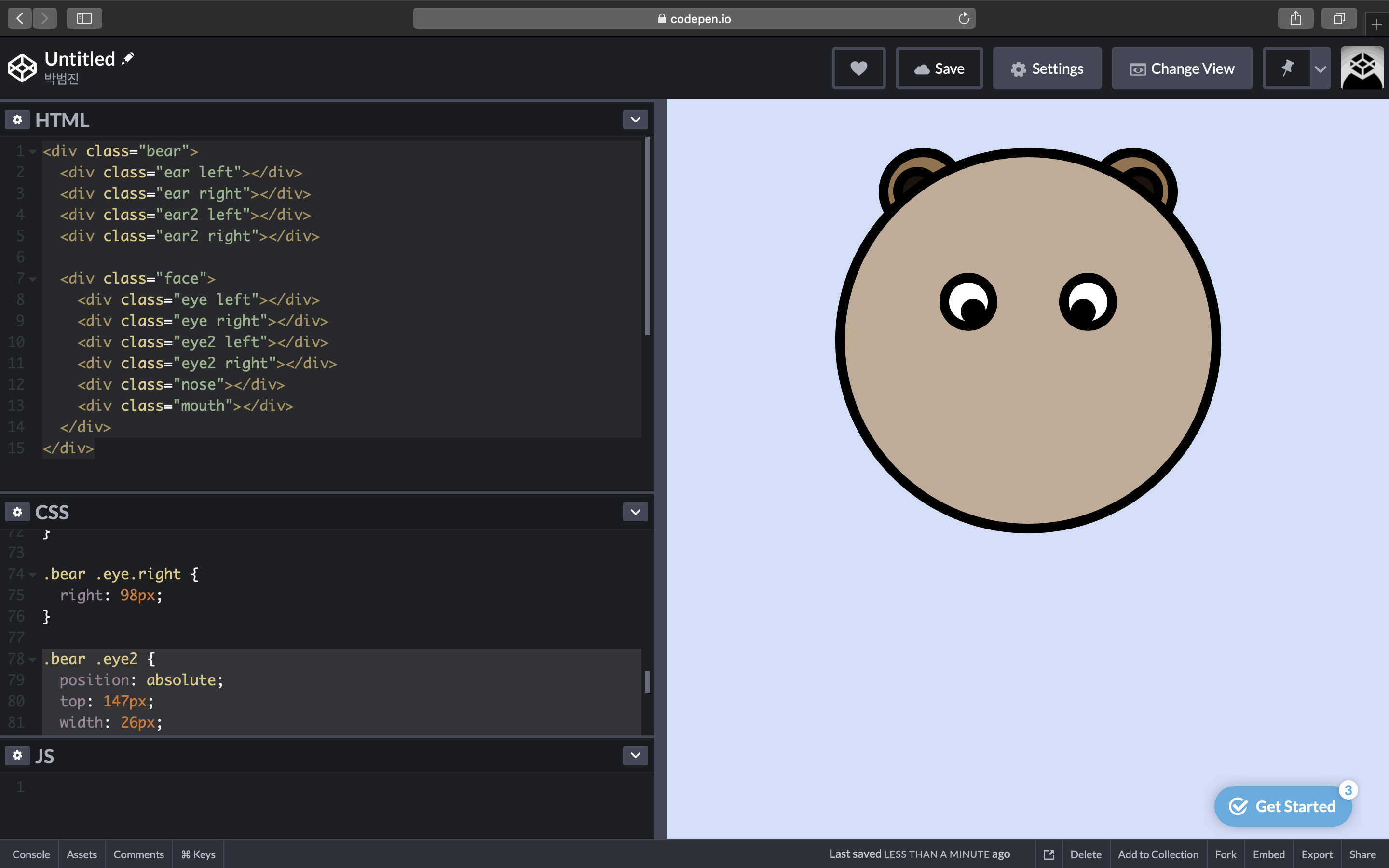1389x868 pixels.
Task: Click the pencil edit title icon
Action: tap(128, 58)
